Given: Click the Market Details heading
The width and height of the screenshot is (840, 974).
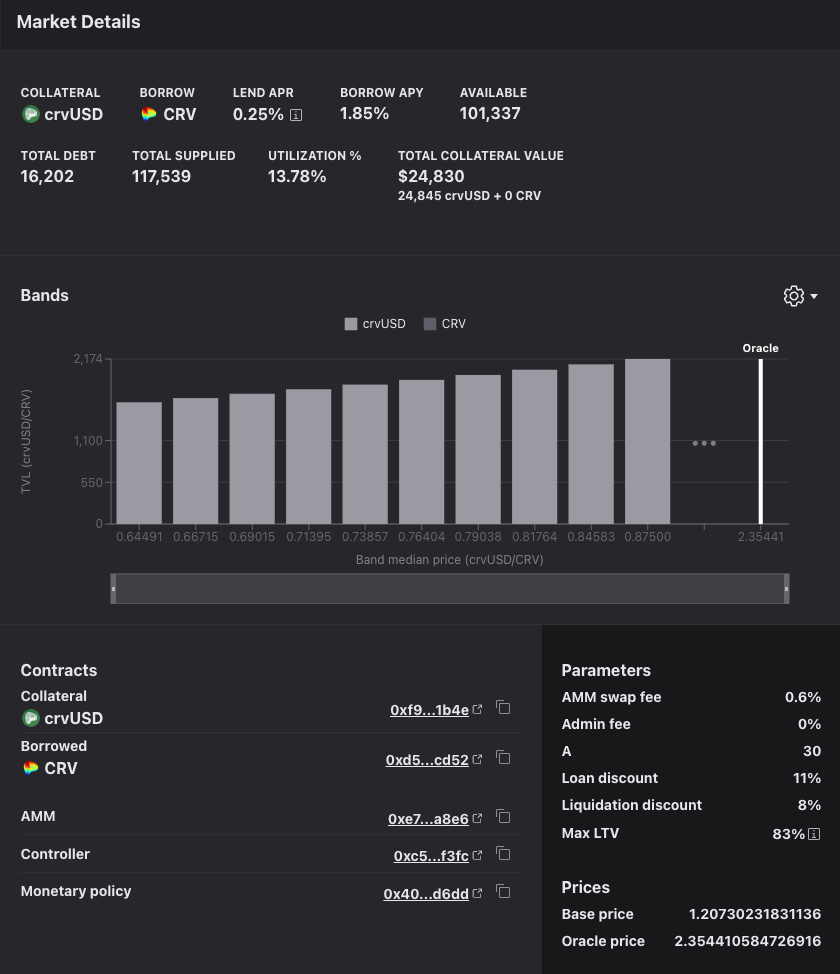Looking at the screenshot, I should [x=78, y=22].
